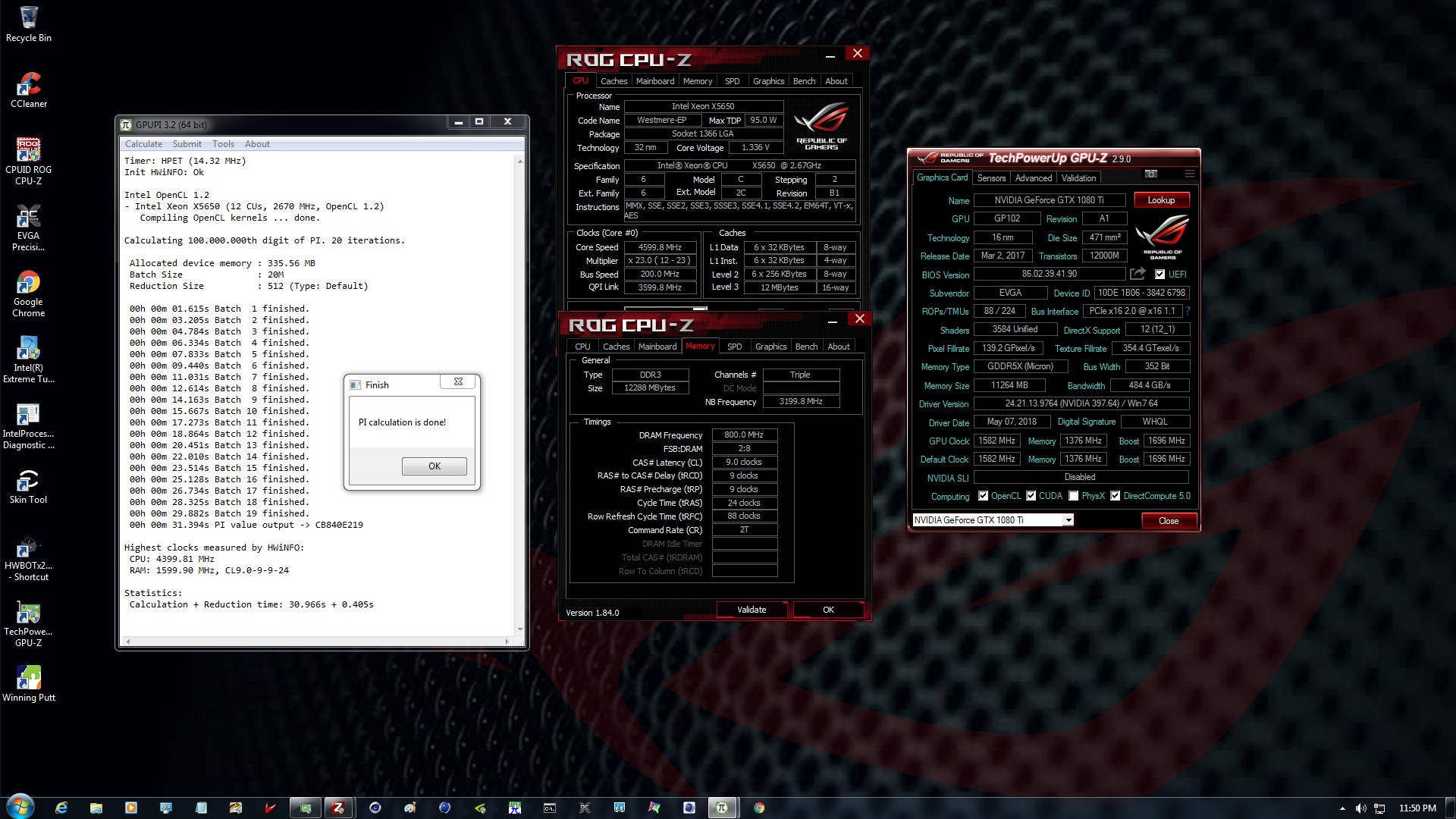Show hidden system tray icons arrow
The image size is (1456, 819).
click(1342, 808)
